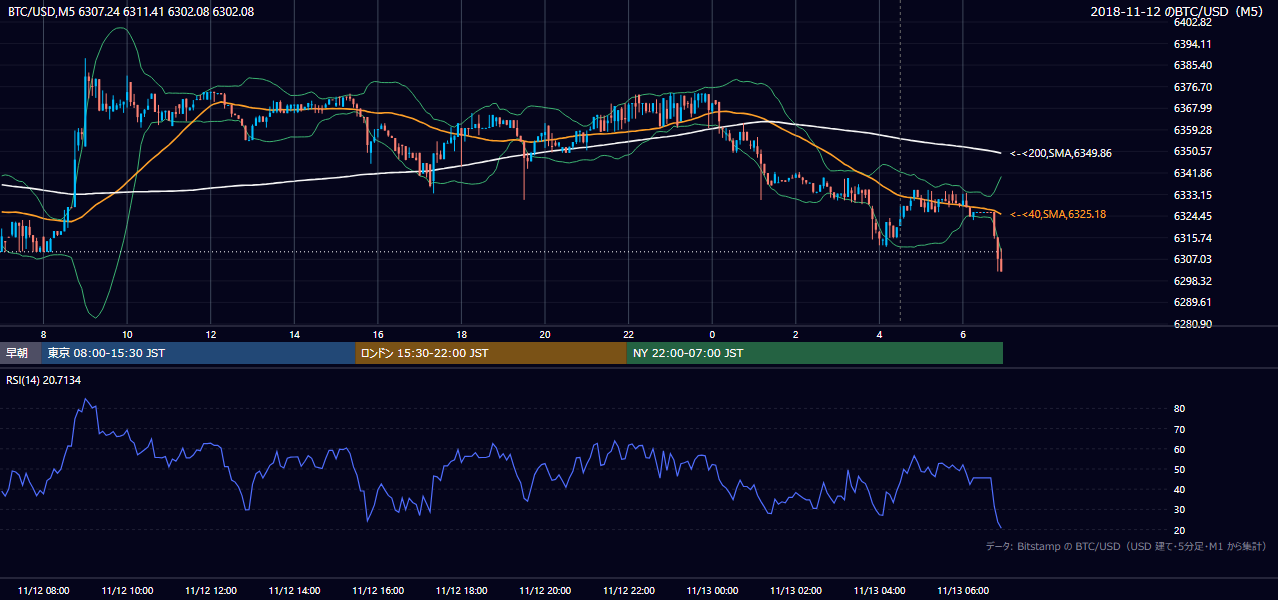
Task: Click the price axis value 6341.86
Action: pos(1193,173)
